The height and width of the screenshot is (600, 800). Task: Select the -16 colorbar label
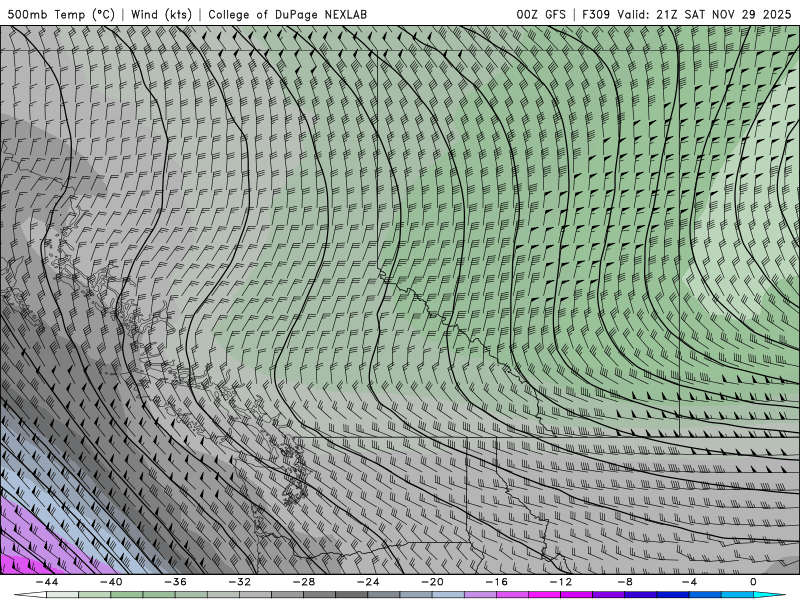496,582
